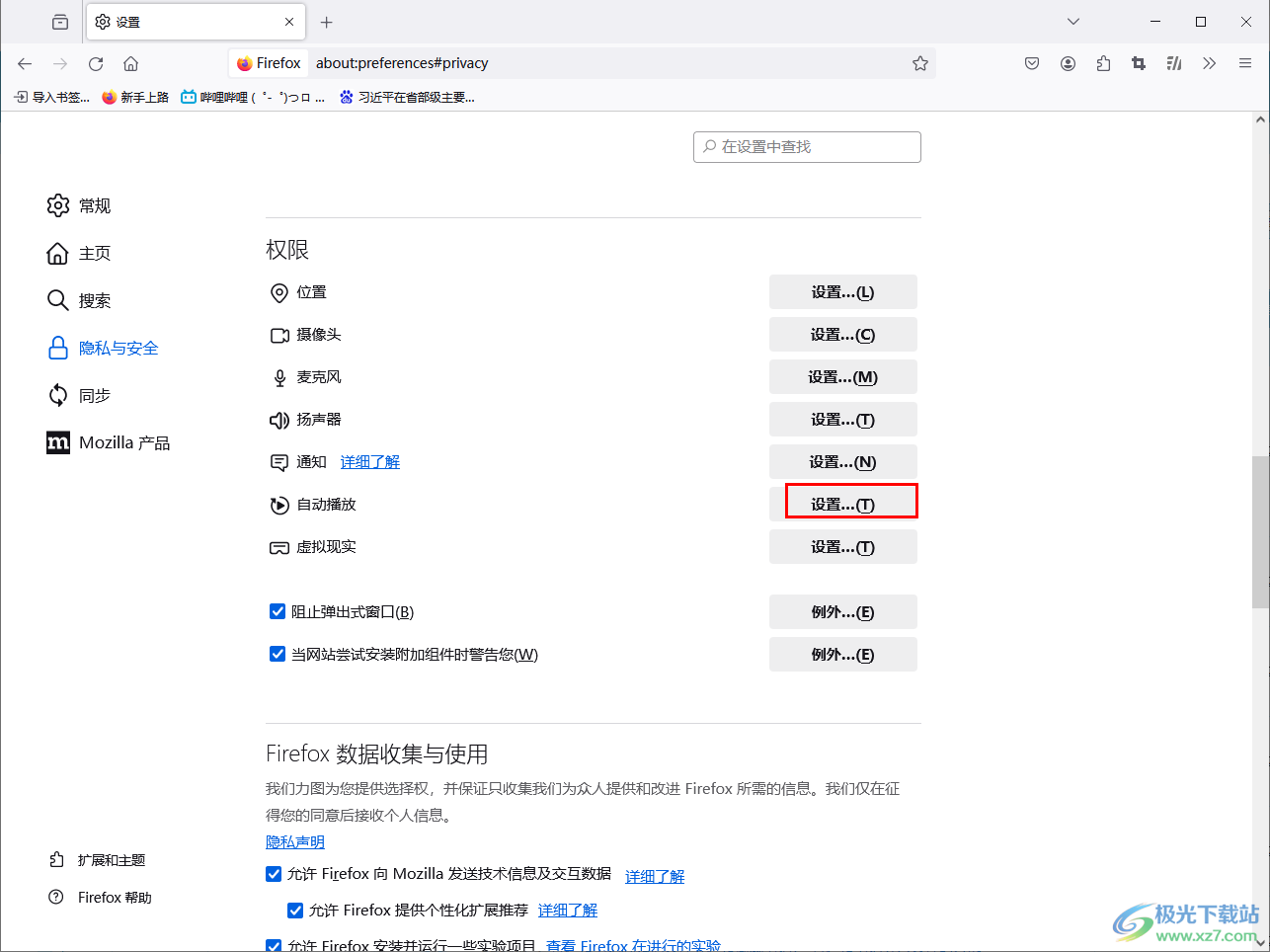Click the screenshot crop tool icon
This screenshot has width=1270, height=952.
[x=1139, y=63]
